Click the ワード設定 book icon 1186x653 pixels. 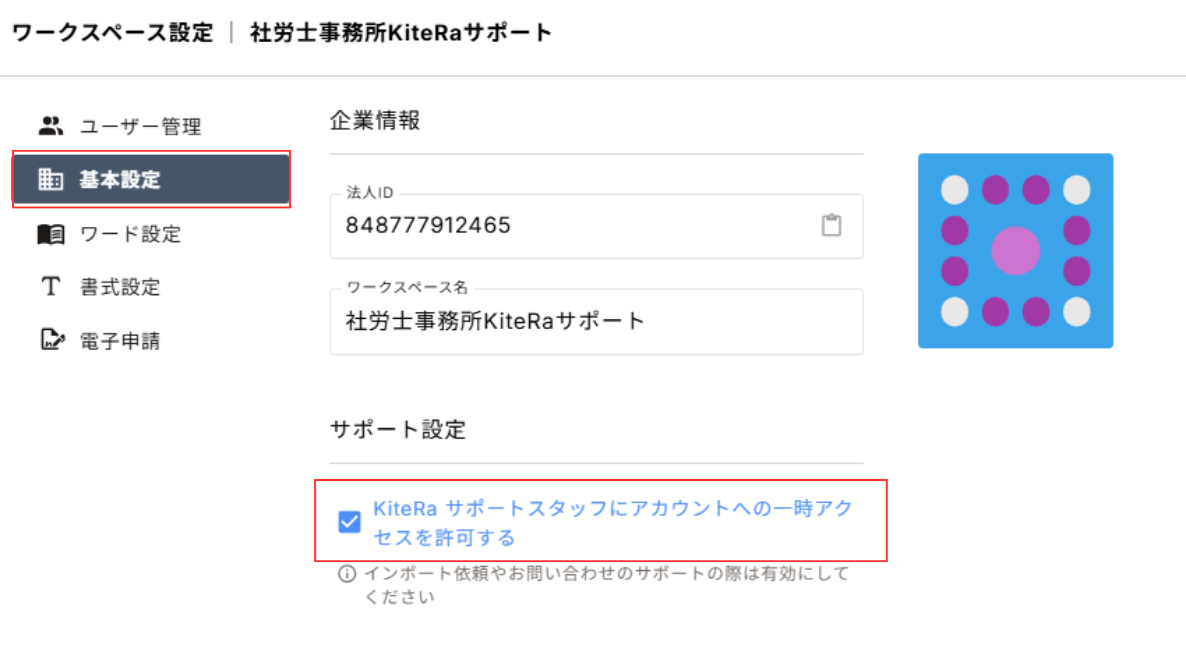click(50, 234)
